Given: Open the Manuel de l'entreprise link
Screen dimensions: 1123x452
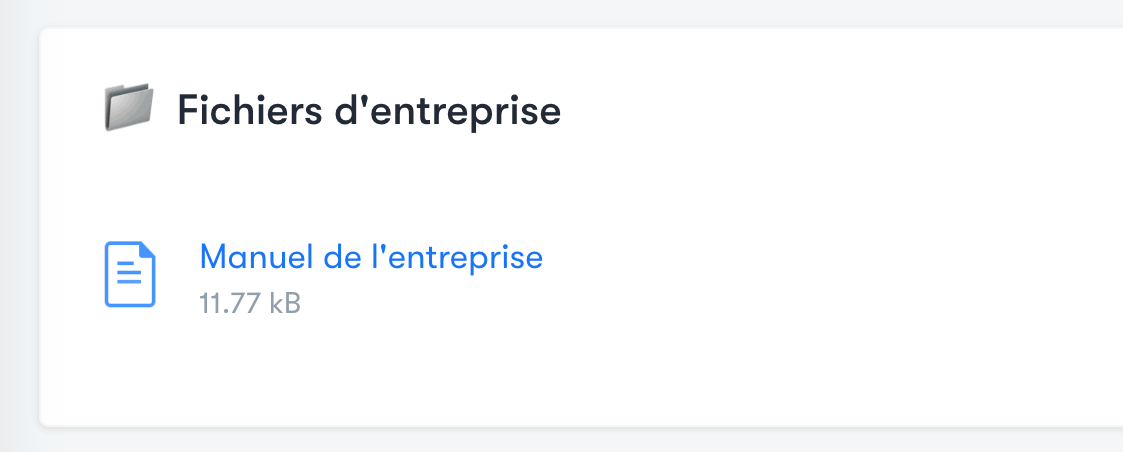Looking at the screenshot, I should tap(371, 257).
